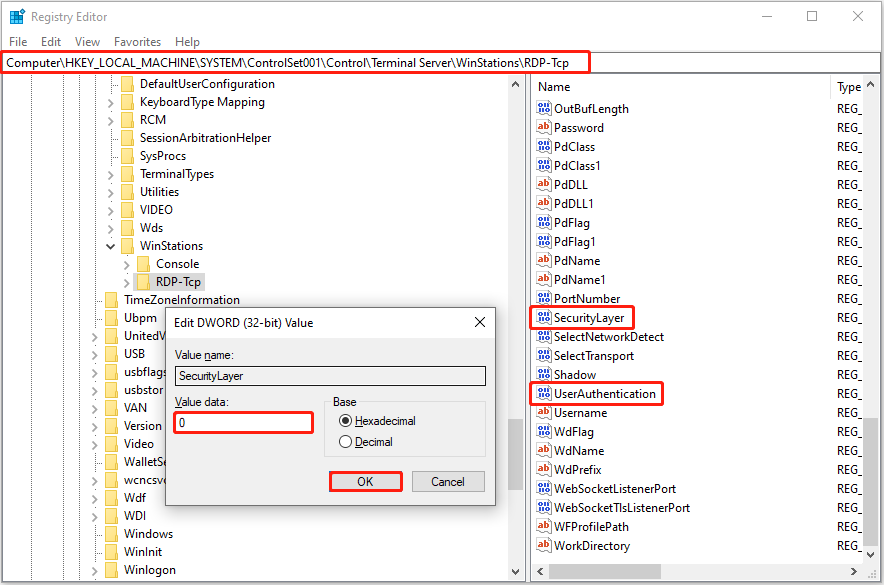Click the Value data input field

point(244,423)
